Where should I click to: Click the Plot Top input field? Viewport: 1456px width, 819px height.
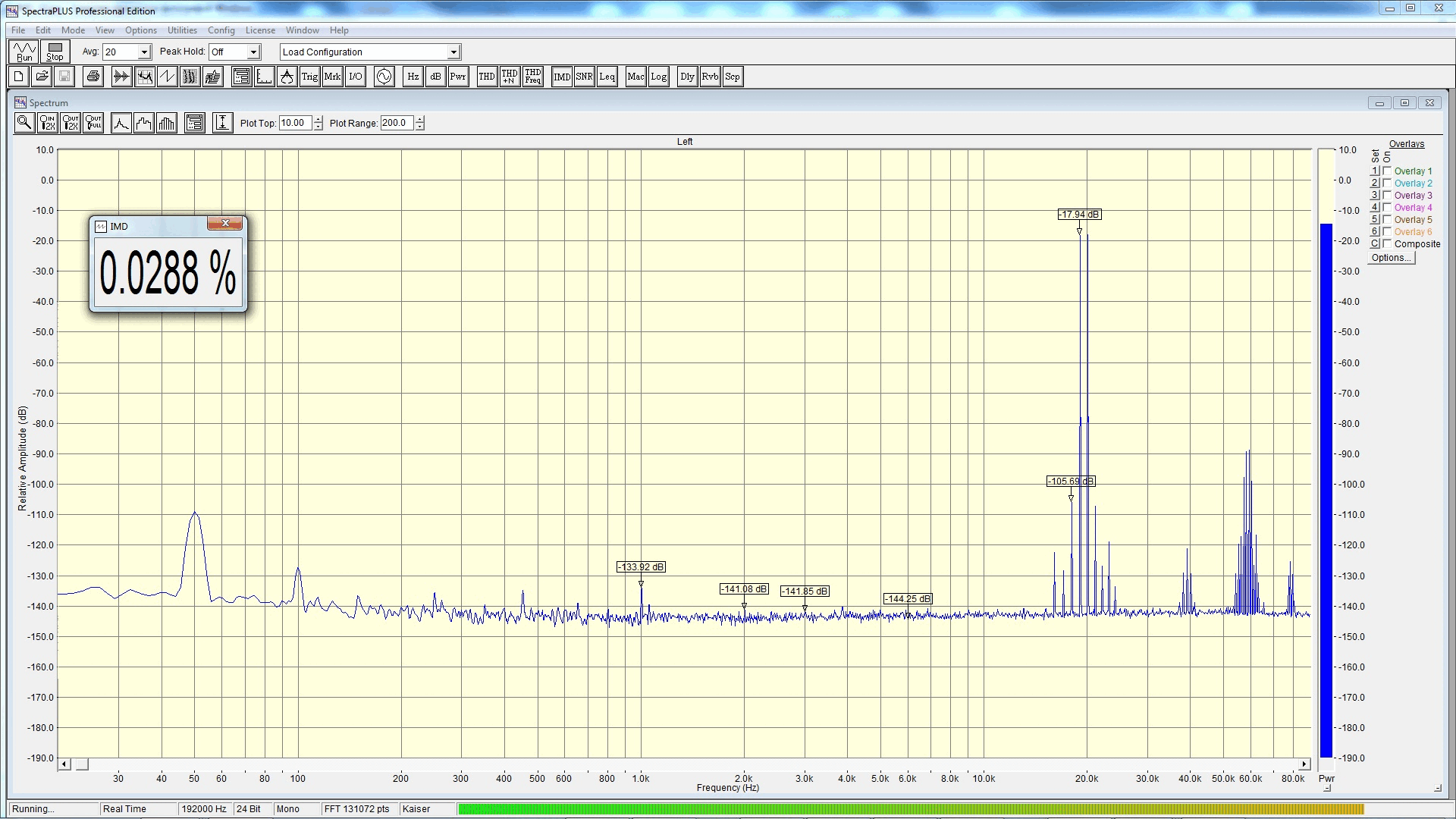(x=294, y=123)
